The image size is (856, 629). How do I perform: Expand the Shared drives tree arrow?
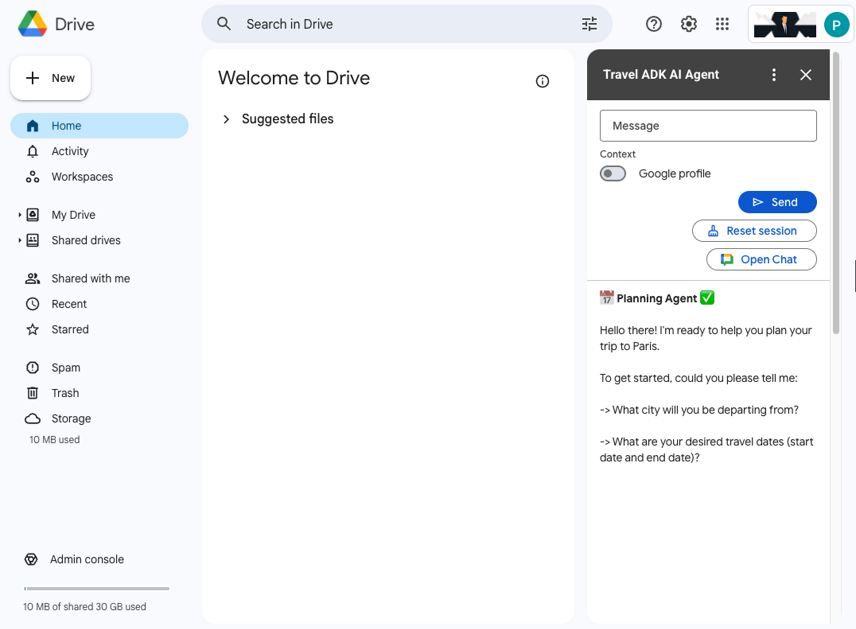click(x=19, y=241)
